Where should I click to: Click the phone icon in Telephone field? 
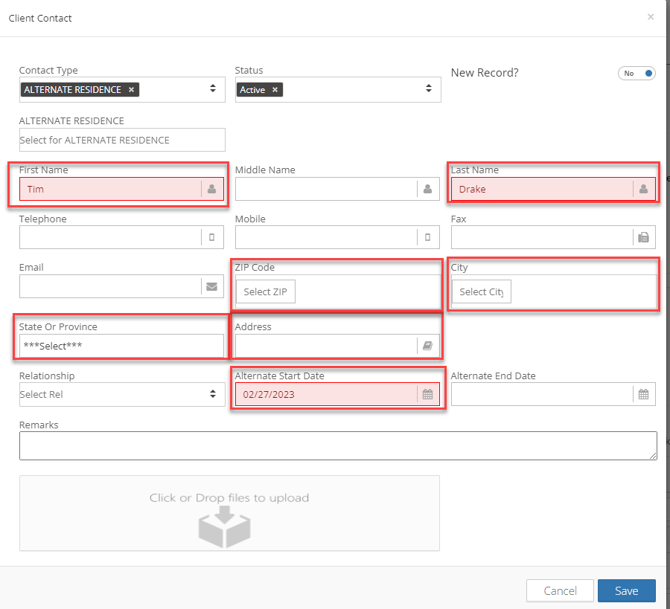click(x=212, y=238)
